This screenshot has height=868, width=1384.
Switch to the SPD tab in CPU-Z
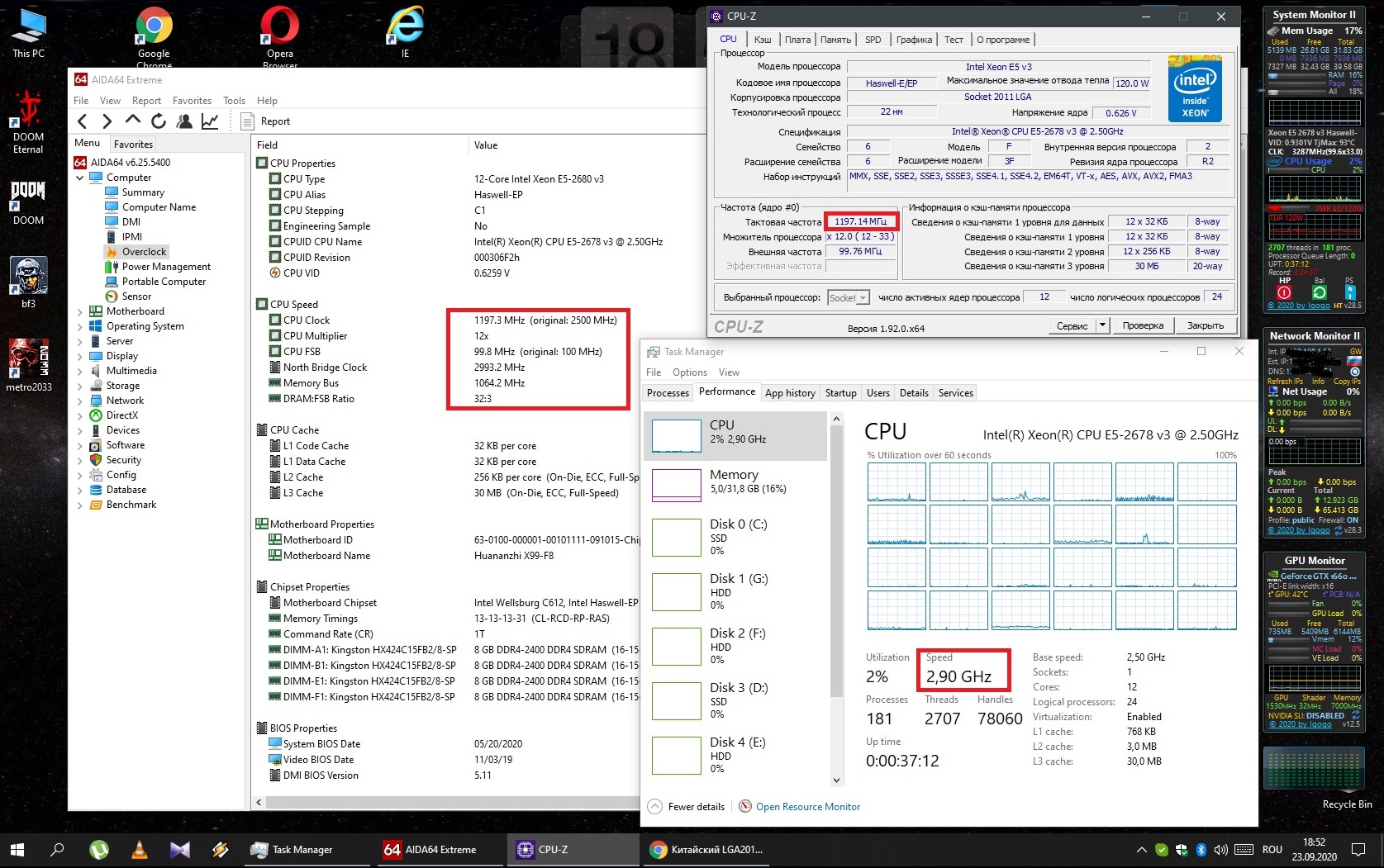coord(873,40)
